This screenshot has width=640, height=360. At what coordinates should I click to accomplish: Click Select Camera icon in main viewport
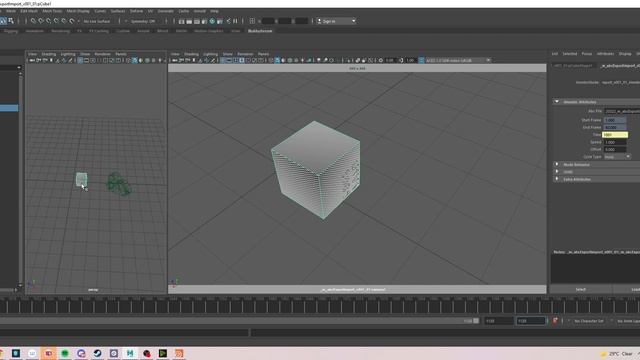(x=175, y=60)
